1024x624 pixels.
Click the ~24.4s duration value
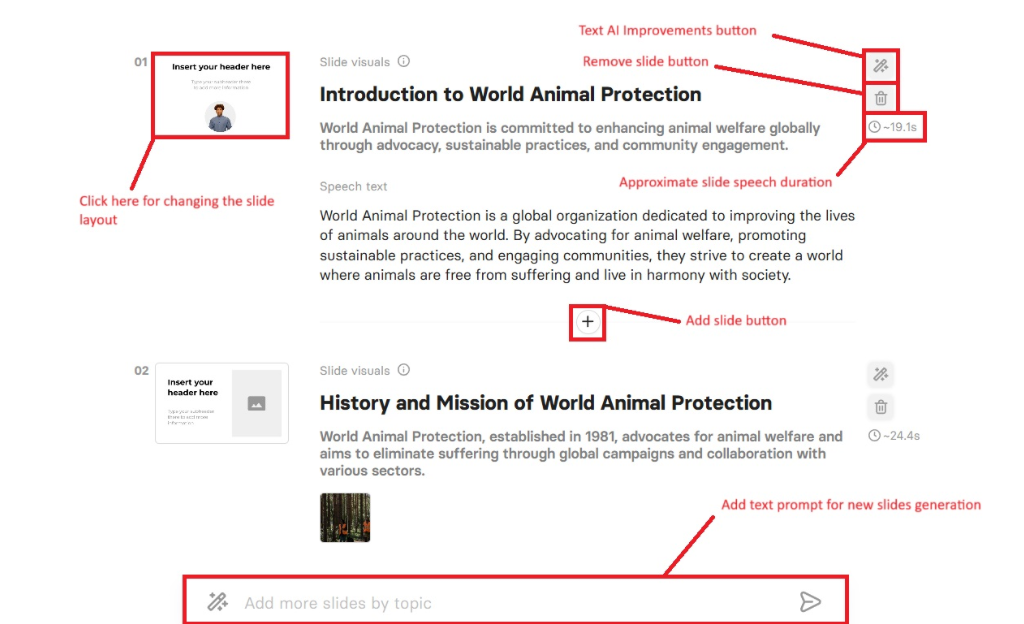pos(901,435)
